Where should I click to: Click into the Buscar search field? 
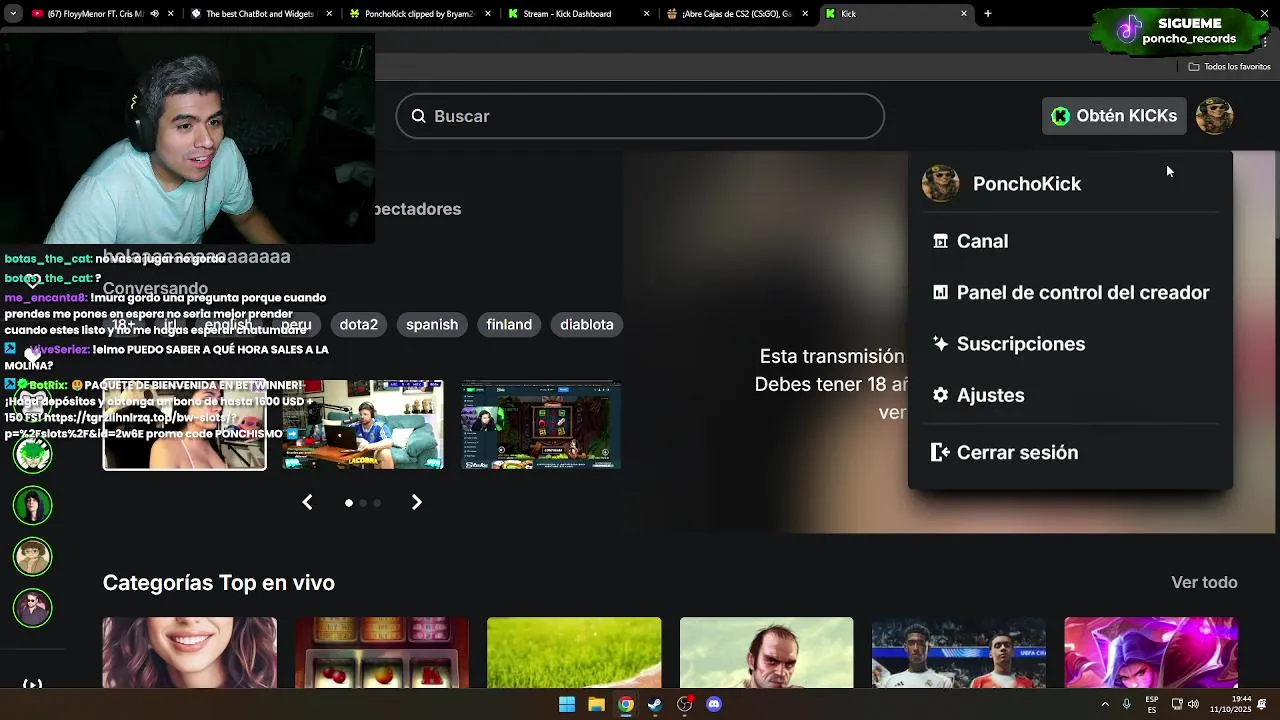point(640,116)
